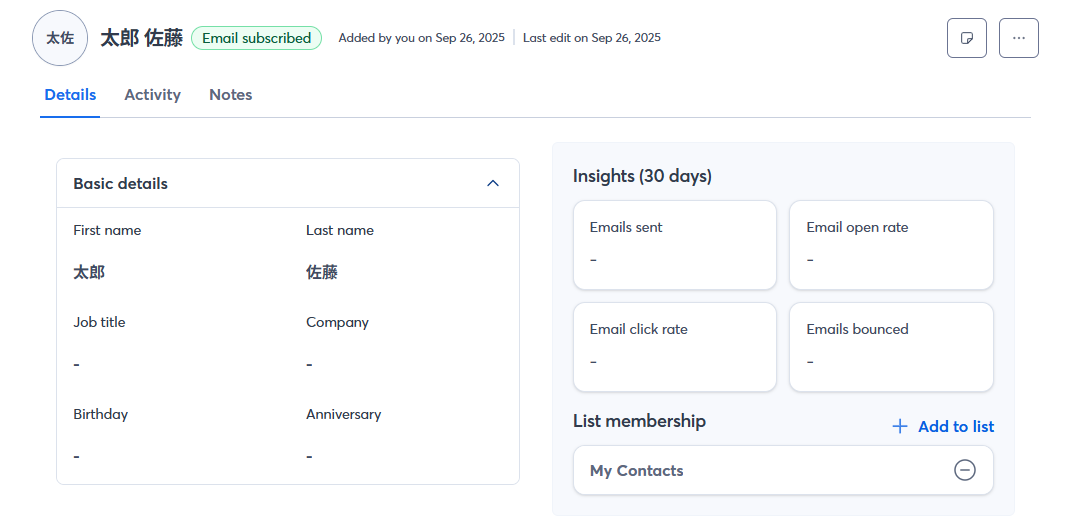Screen dimensions: 1069x523
Task: Click the First name value 太郎
Action: (x=89, y=272)
